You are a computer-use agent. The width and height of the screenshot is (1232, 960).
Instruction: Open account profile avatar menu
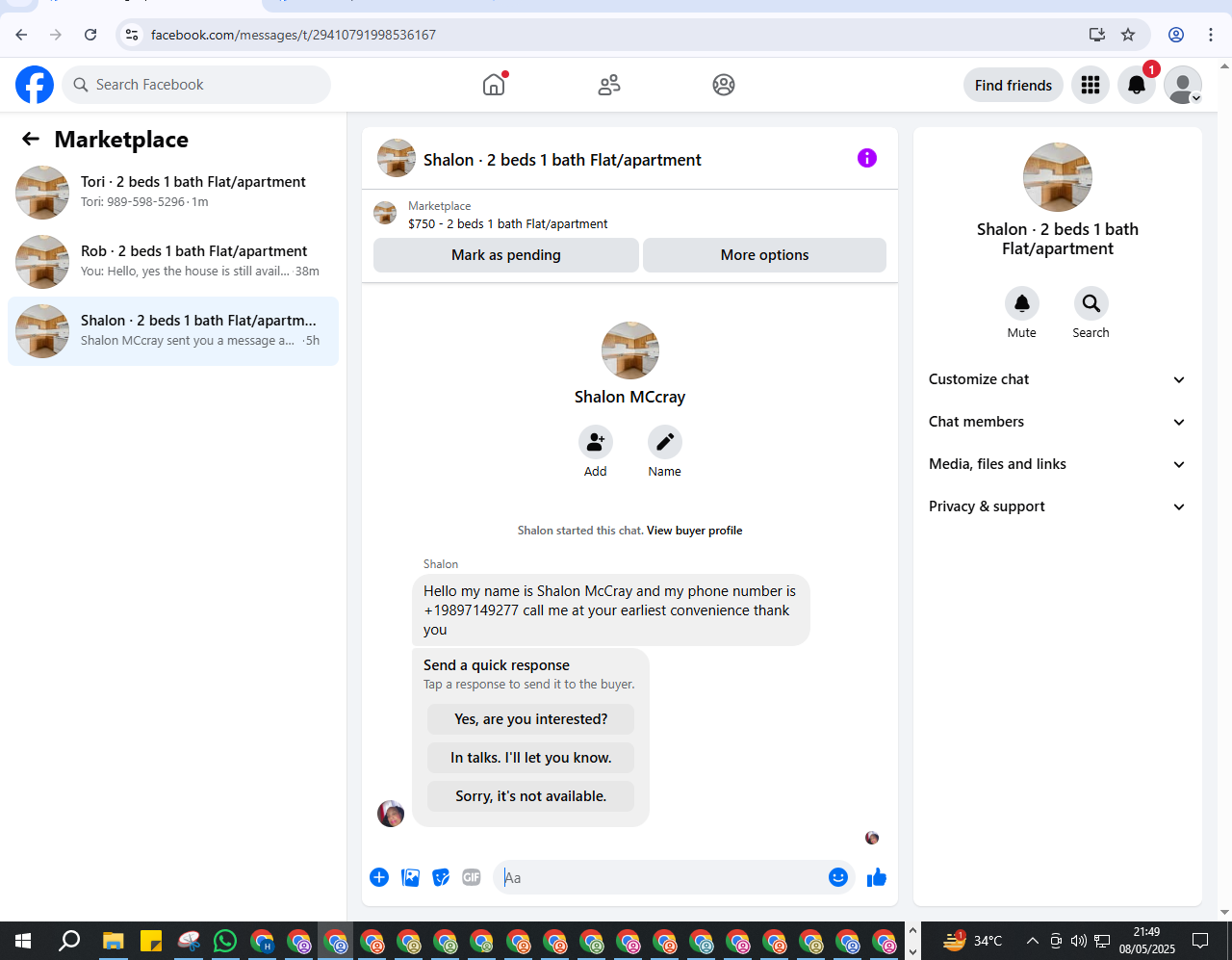1183,85
